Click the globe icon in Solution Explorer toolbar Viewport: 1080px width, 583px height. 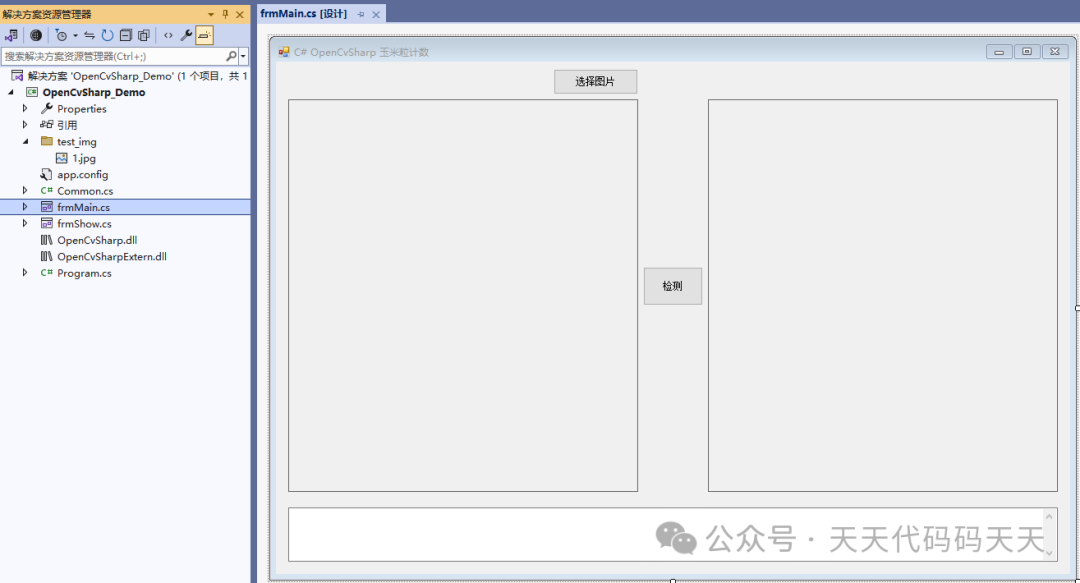(36, 35)
